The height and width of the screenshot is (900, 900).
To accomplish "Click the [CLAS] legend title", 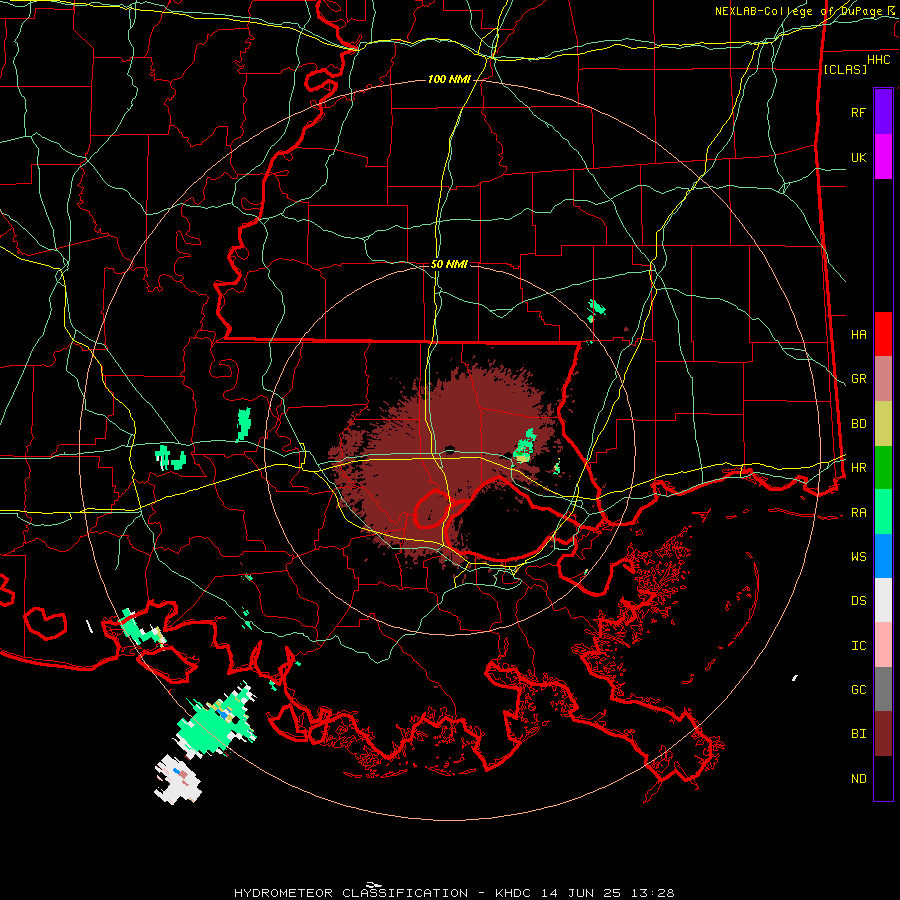I will pos(845,69).
